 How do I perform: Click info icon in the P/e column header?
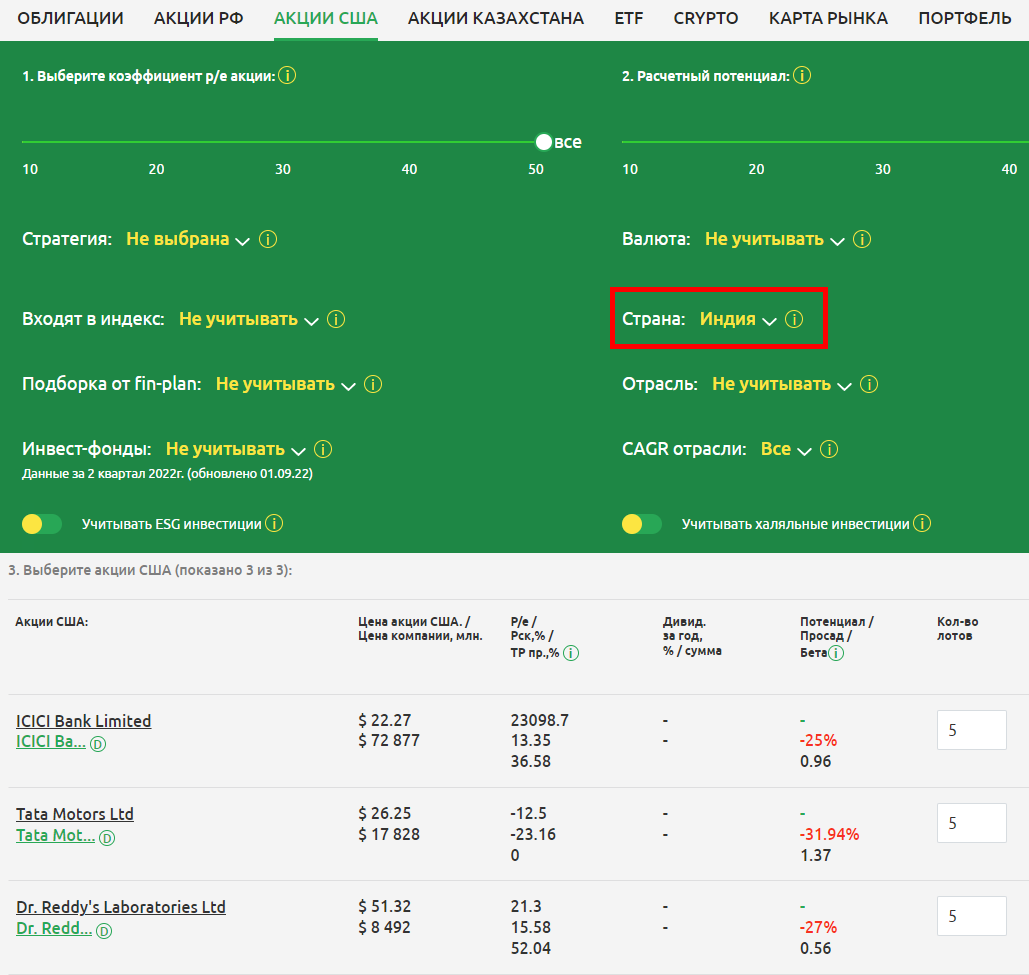click(x=570, y=653)
